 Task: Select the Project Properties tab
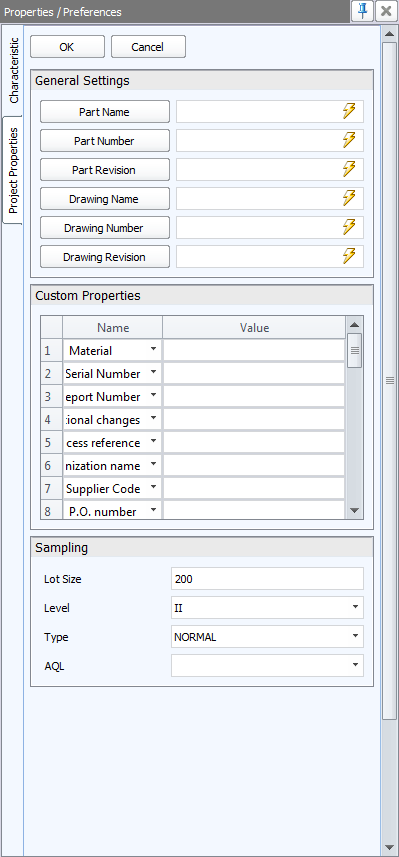click(13, 171)
